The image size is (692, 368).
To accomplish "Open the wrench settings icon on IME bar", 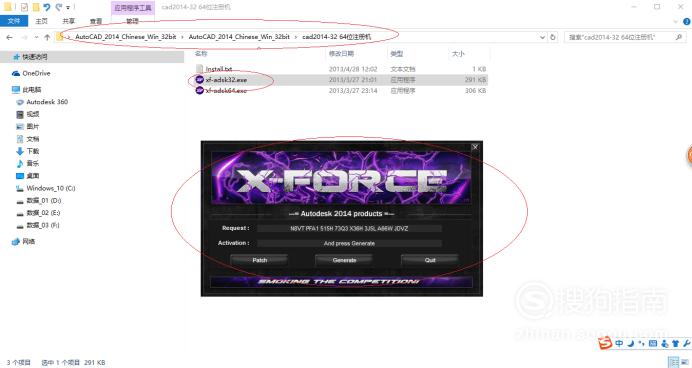I will coord(686,343).
